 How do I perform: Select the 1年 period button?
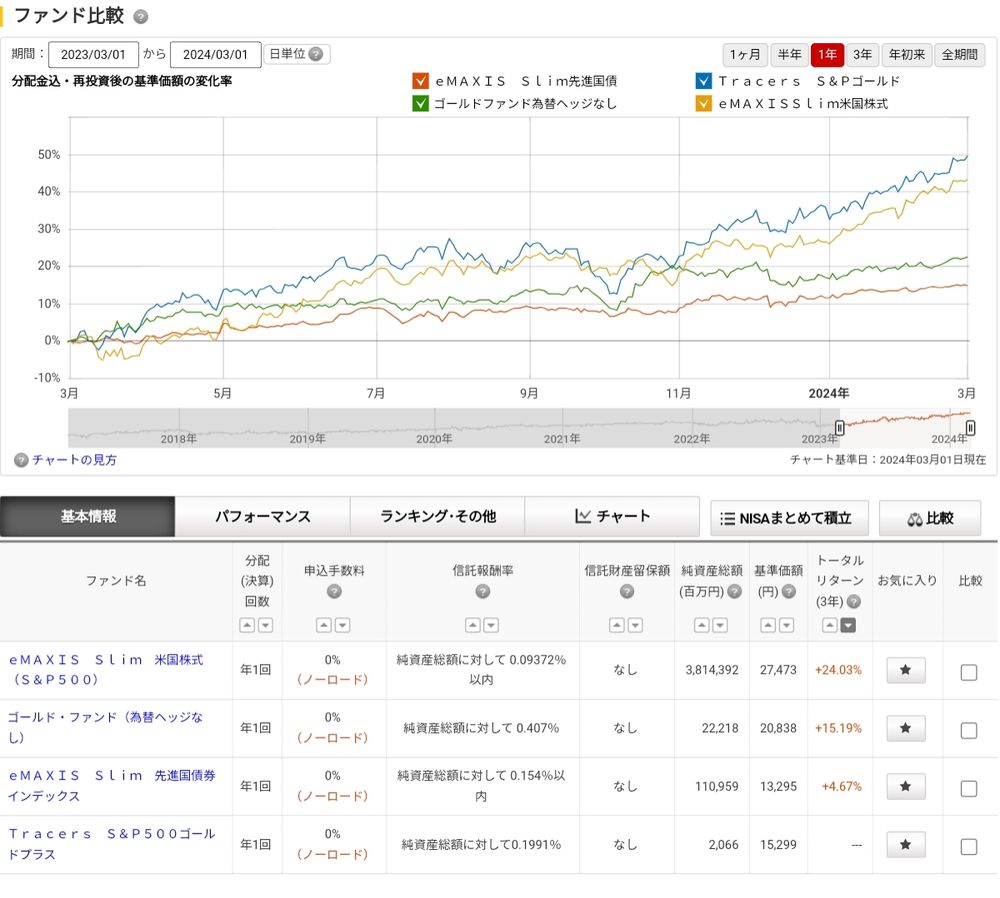pos(827,55)
